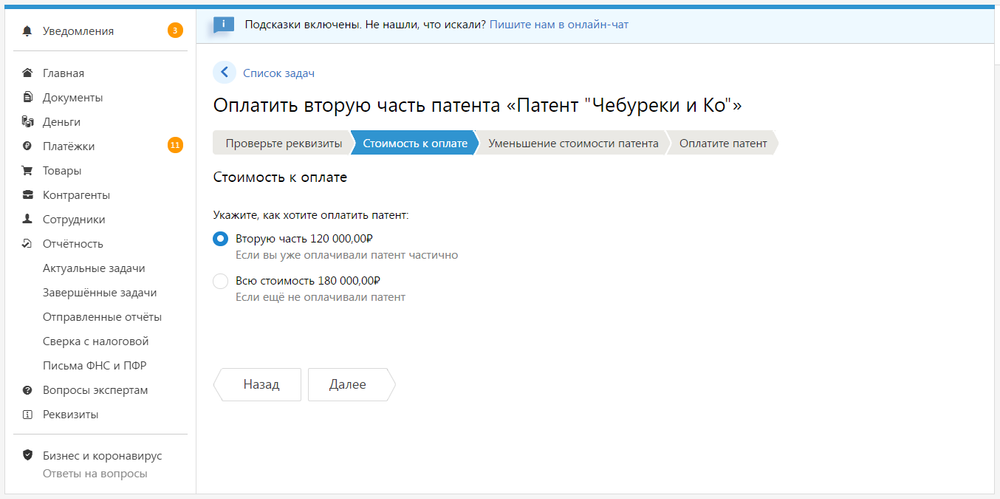
Task: Click the Далее button
Action: click(351, 385)
